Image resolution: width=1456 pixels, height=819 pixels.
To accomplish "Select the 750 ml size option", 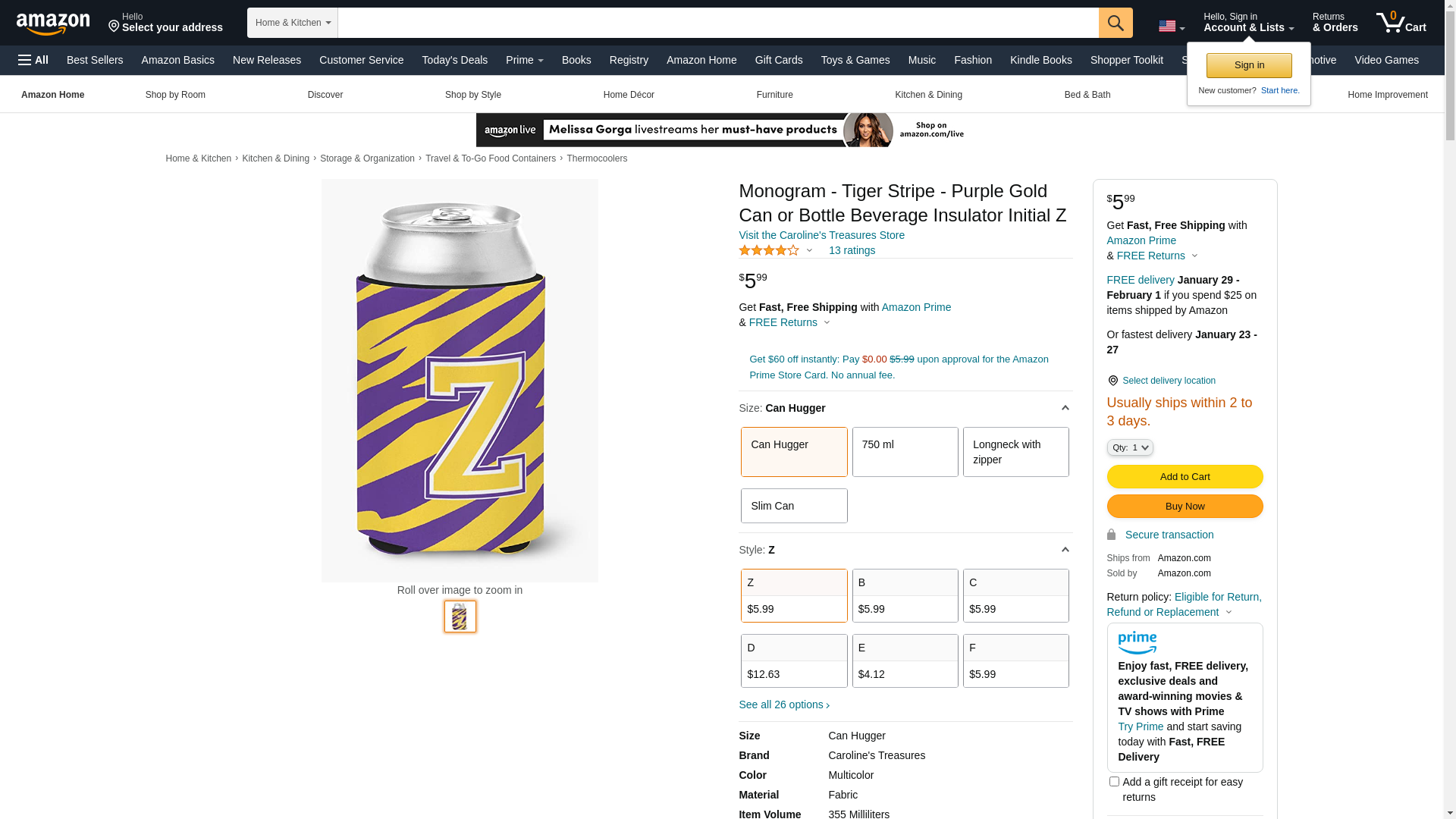I will (905, 452).
